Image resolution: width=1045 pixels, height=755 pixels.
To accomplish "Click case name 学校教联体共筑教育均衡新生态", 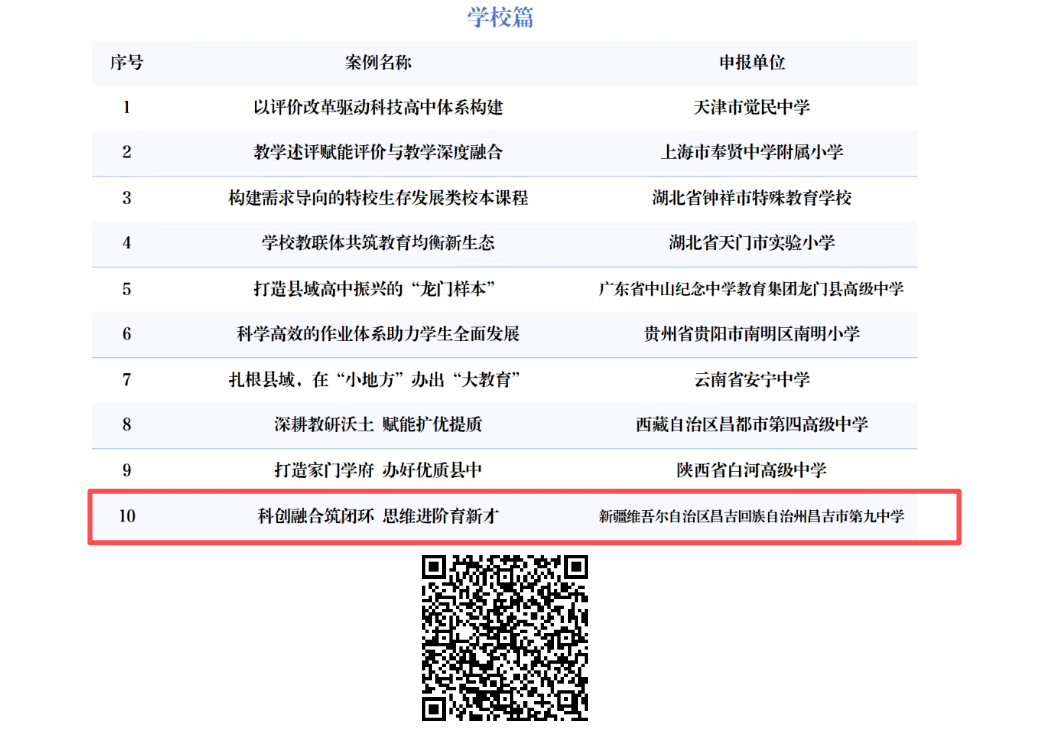I will coord(377,243).
